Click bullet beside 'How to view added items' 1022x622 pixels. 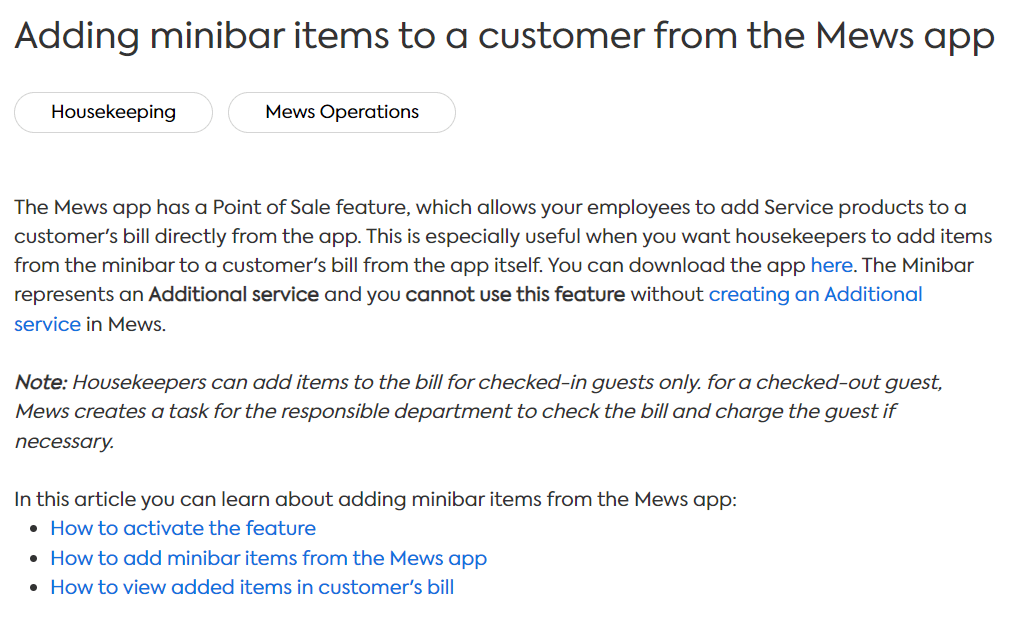(x=34, y=588)
